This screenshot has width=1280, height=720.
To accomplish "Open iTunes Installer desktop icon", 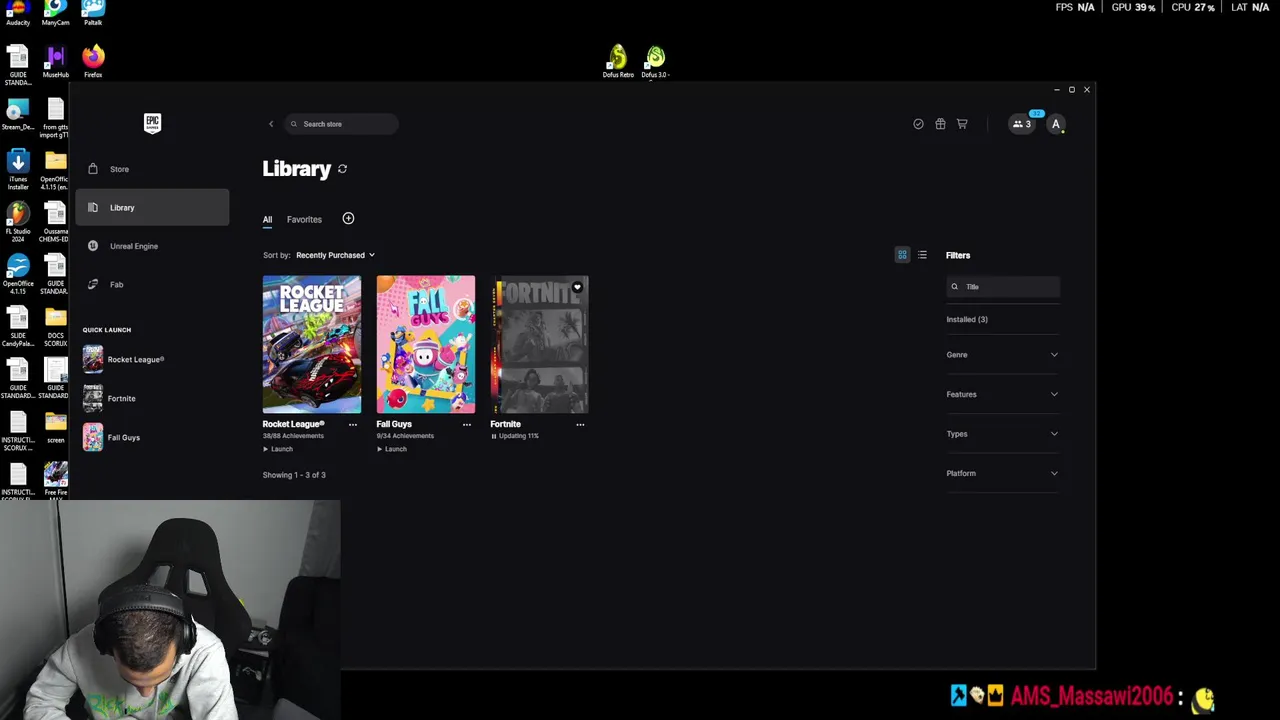I will pyautogui.click(x=18, y=169).
